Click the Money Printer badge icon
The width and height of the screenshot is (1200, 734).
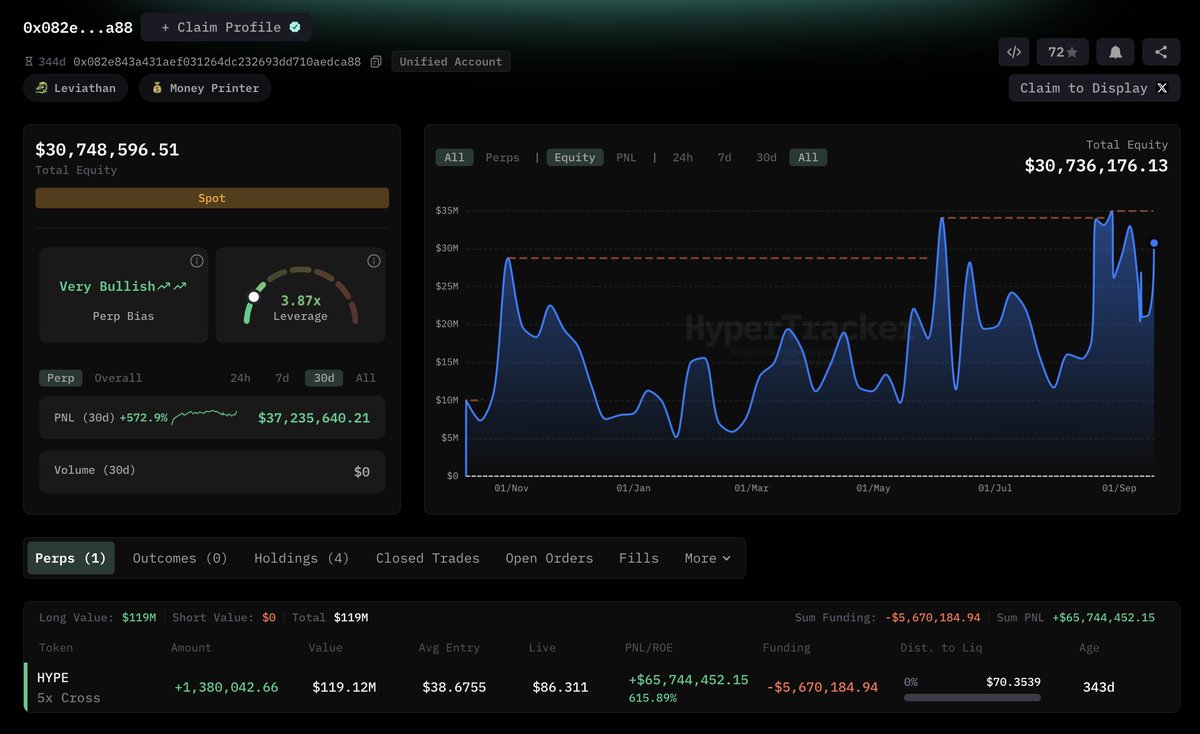[x=157, y=88]
